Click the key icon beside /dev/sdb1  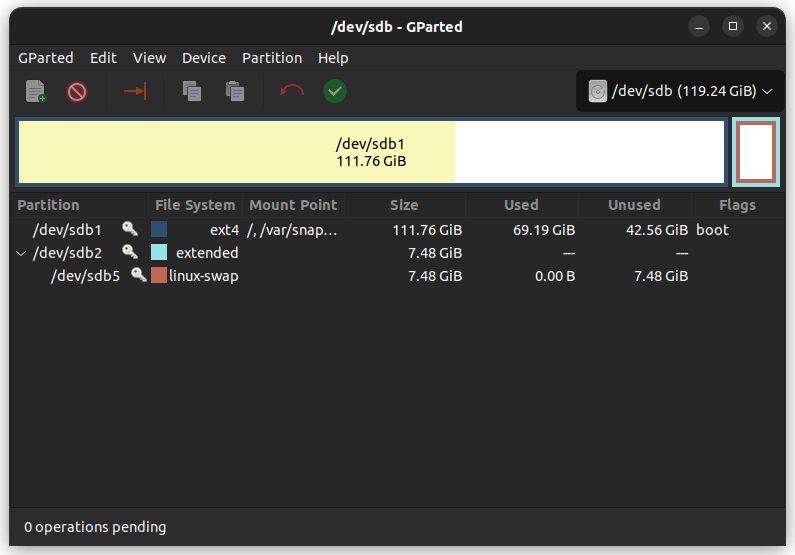click(130, 229)
